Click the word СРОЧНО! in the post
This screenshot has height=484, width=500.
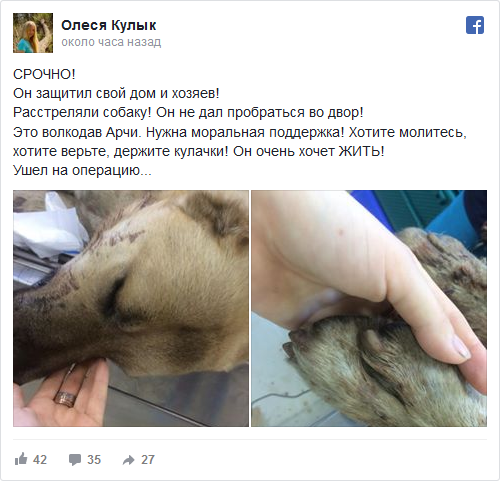tap(44, 74)
